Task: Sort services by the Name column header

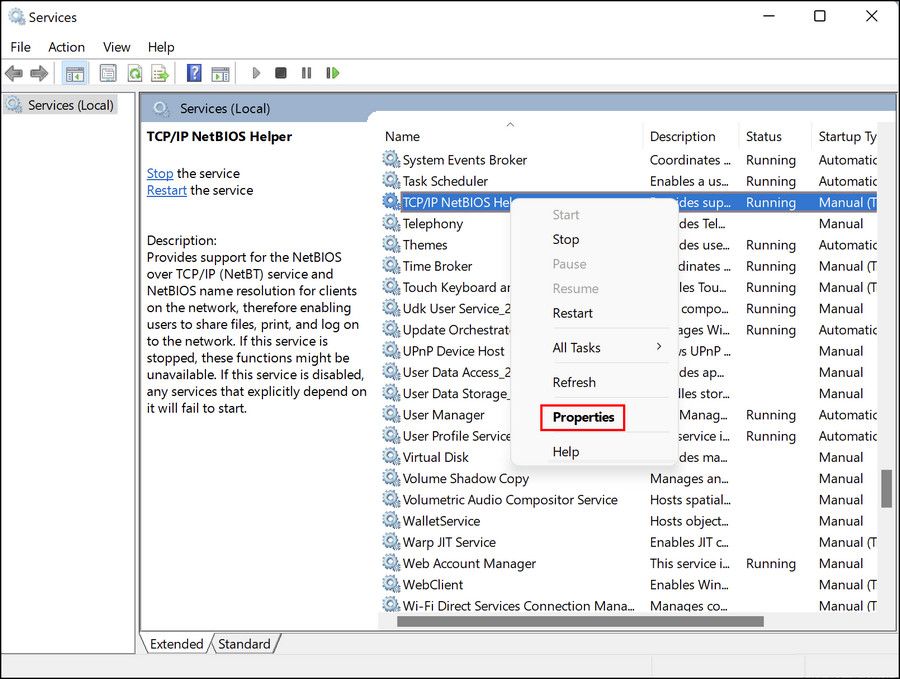Action: pos(402,136)
